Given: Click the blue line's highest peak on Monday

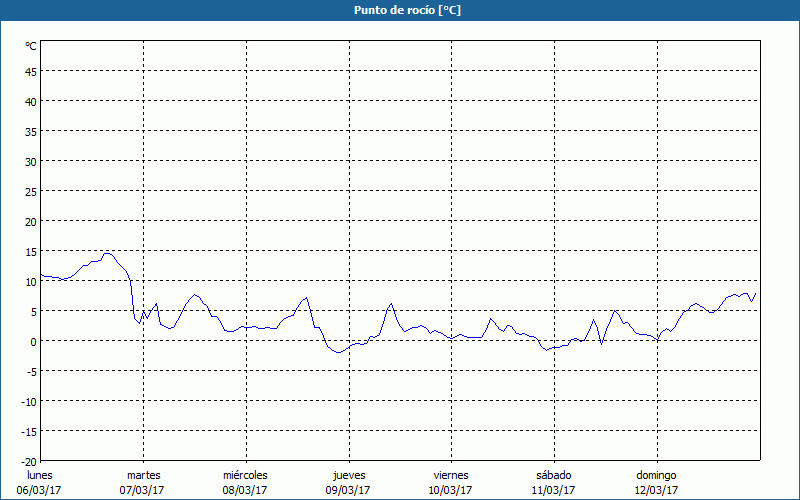Looking at the screenshot, I should pos(107,253).
